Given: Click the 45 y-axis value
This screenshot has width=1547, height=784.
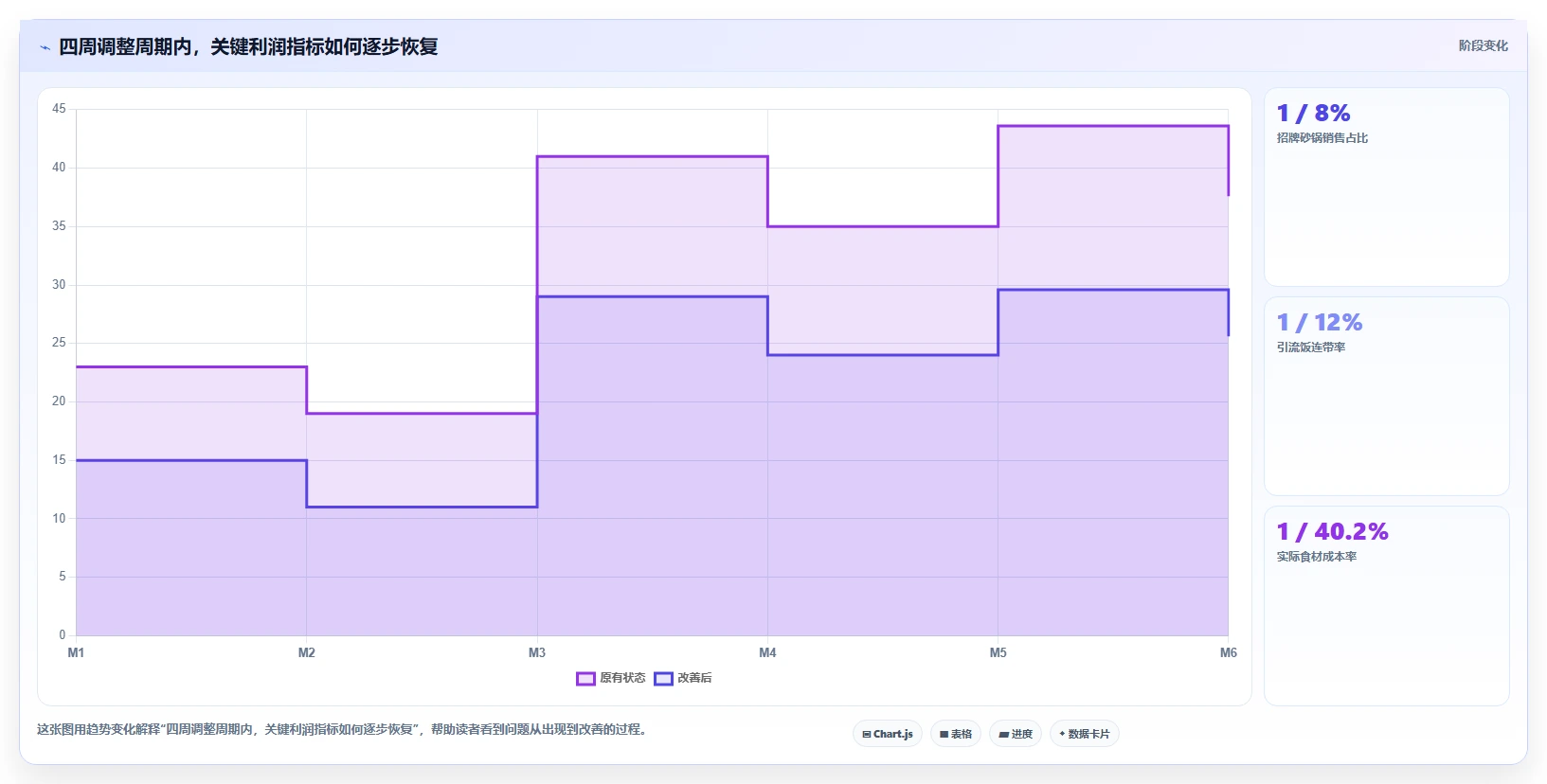Looking at the screenshot, I should click(x=60, y=109).
